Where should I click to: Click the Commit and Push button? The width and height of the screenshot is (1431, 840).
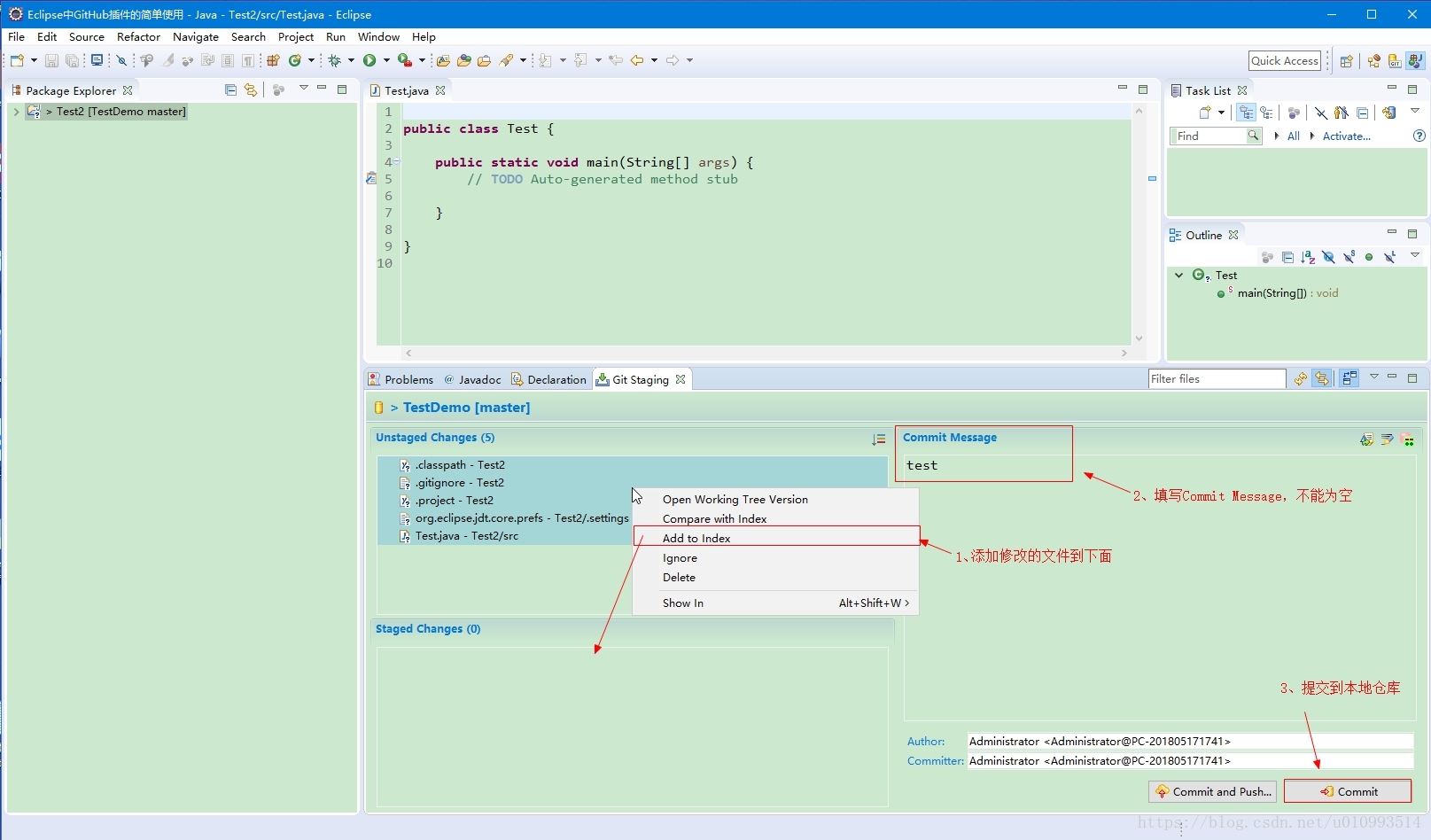tap(1212, 791)
